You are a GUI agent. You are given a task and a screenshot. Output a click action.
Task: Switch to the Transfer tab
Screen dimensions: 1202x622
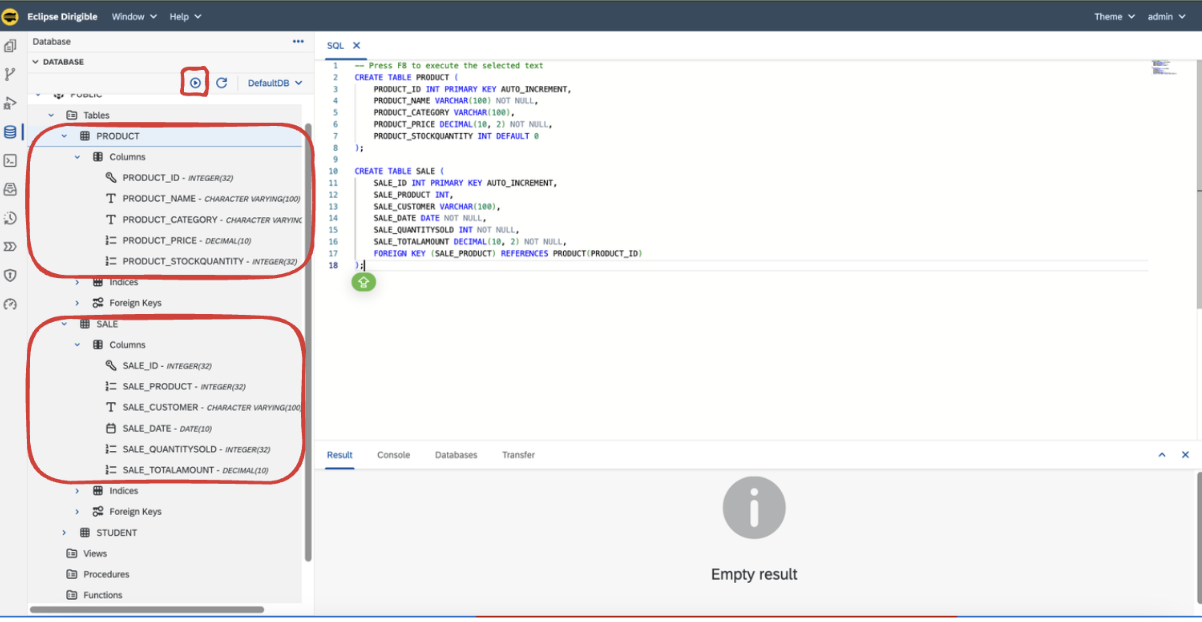(x=518, y=455)
